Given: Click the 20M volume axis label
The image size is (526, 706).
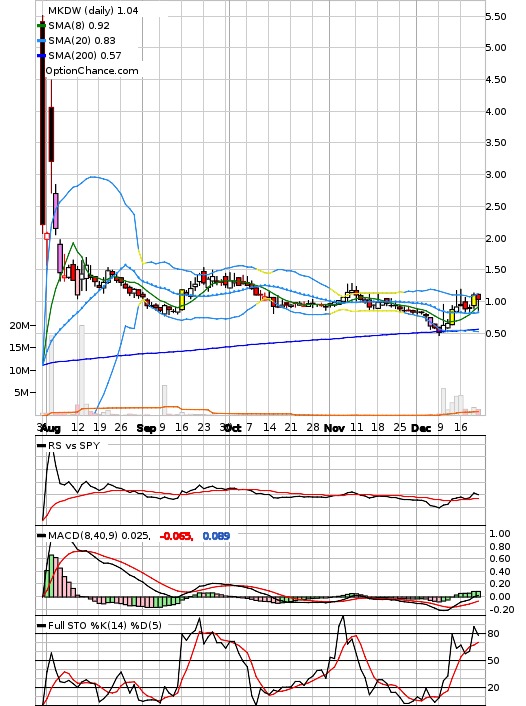Looking at the screenshot, I should pos(19,326).
